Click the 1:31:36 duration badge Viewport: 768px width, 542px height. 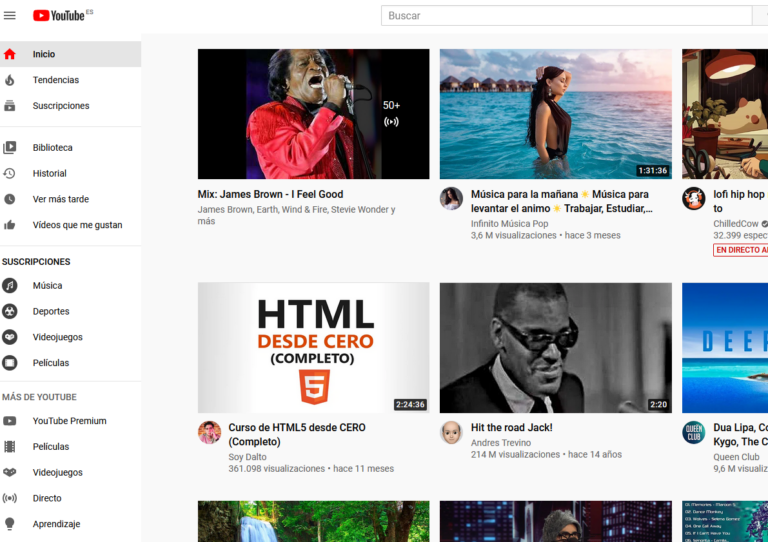pos(652,170)
